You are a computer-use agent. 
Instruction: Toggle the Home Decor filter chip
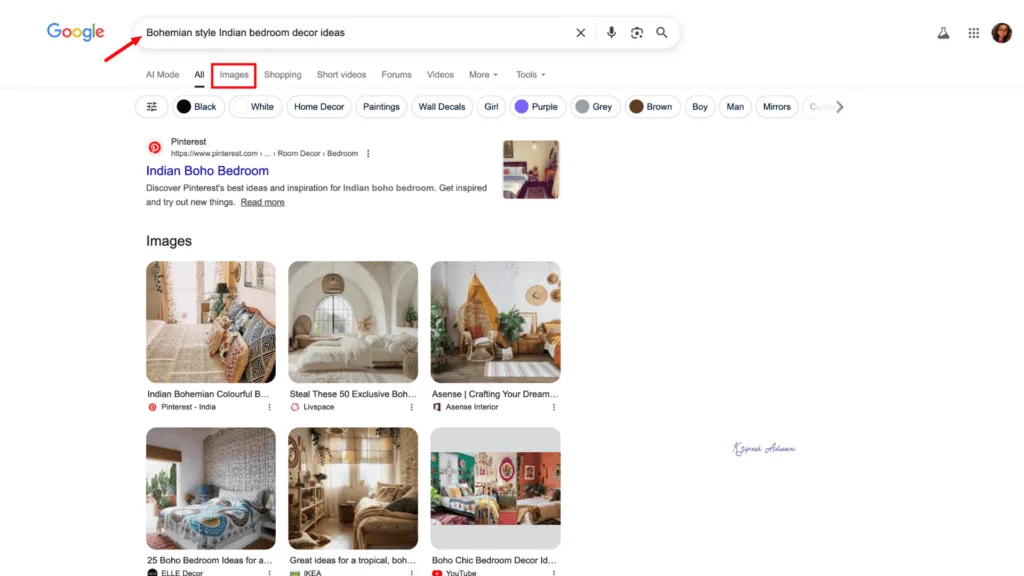(x=318, y=106)
